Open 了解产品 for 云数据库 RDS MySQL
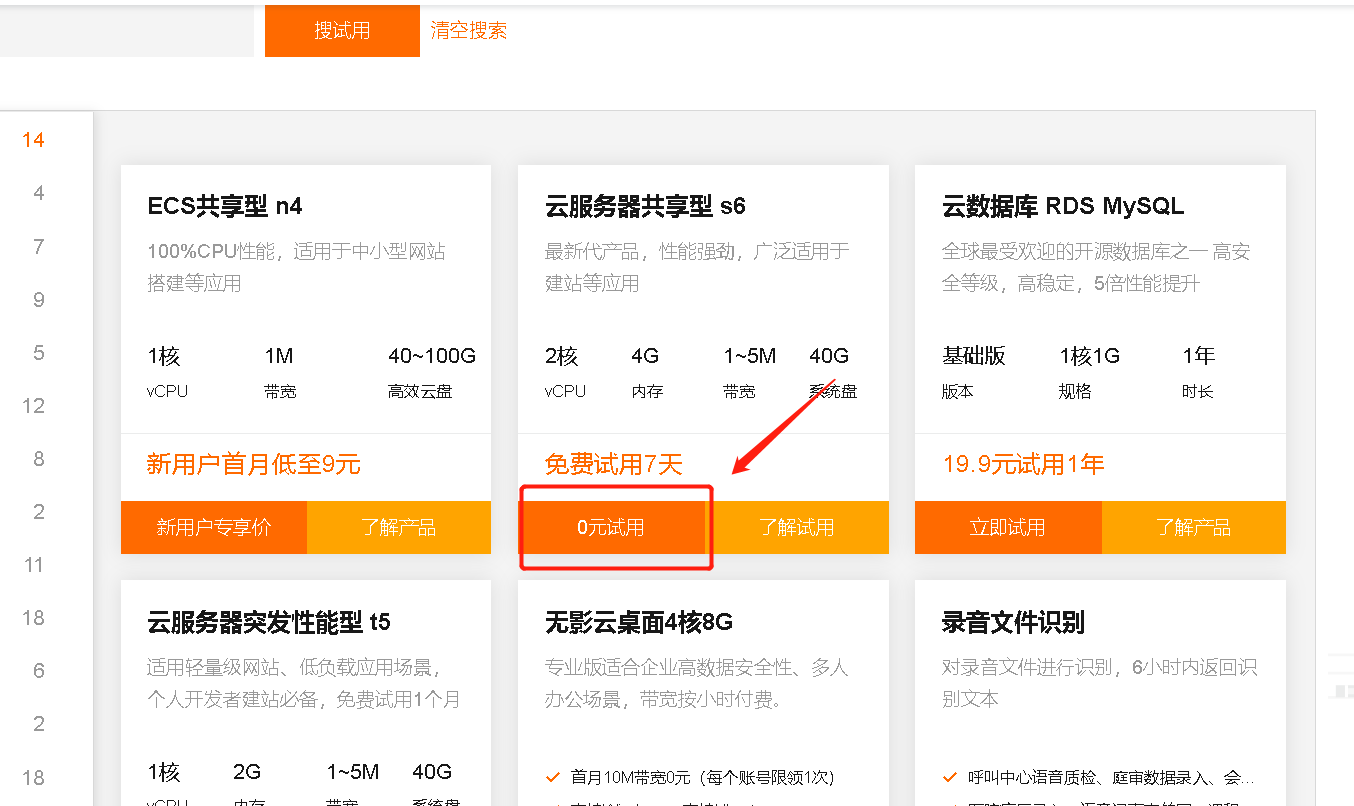1354x806 pixels. click(1194, 527)
